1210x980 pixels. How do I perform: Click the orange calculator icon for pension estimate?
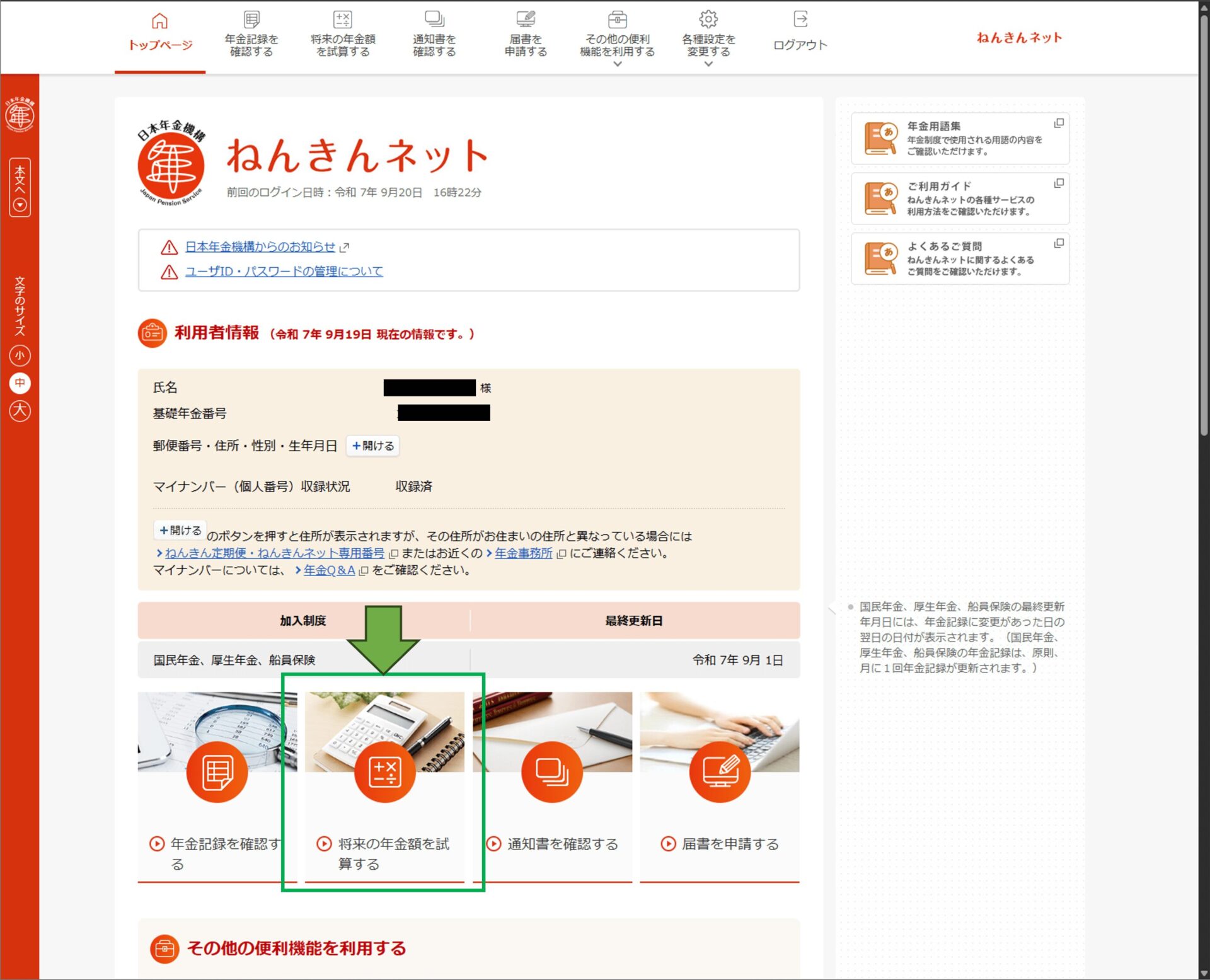[384, 771]
